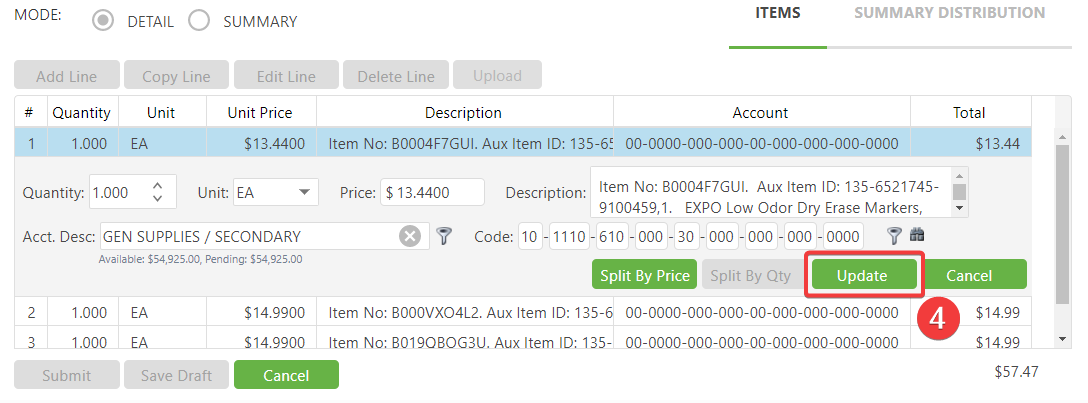Click the Price input field
The image size is (1088, 403).
[x=432, y=192]
